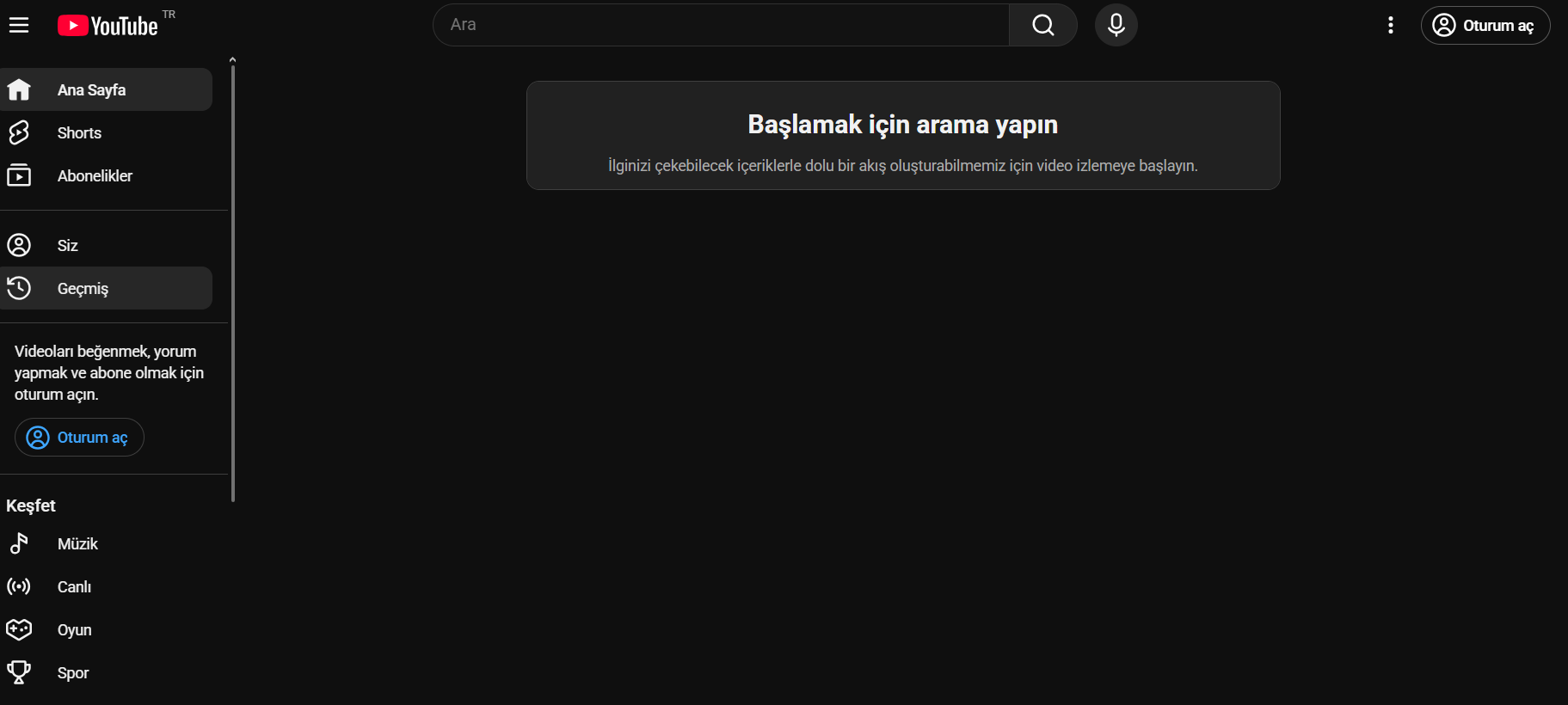Viewport: 1568px width, 705px height.
Task: Click the Başlamak için arama yapın heading
Action: click(x=903, y=125)
